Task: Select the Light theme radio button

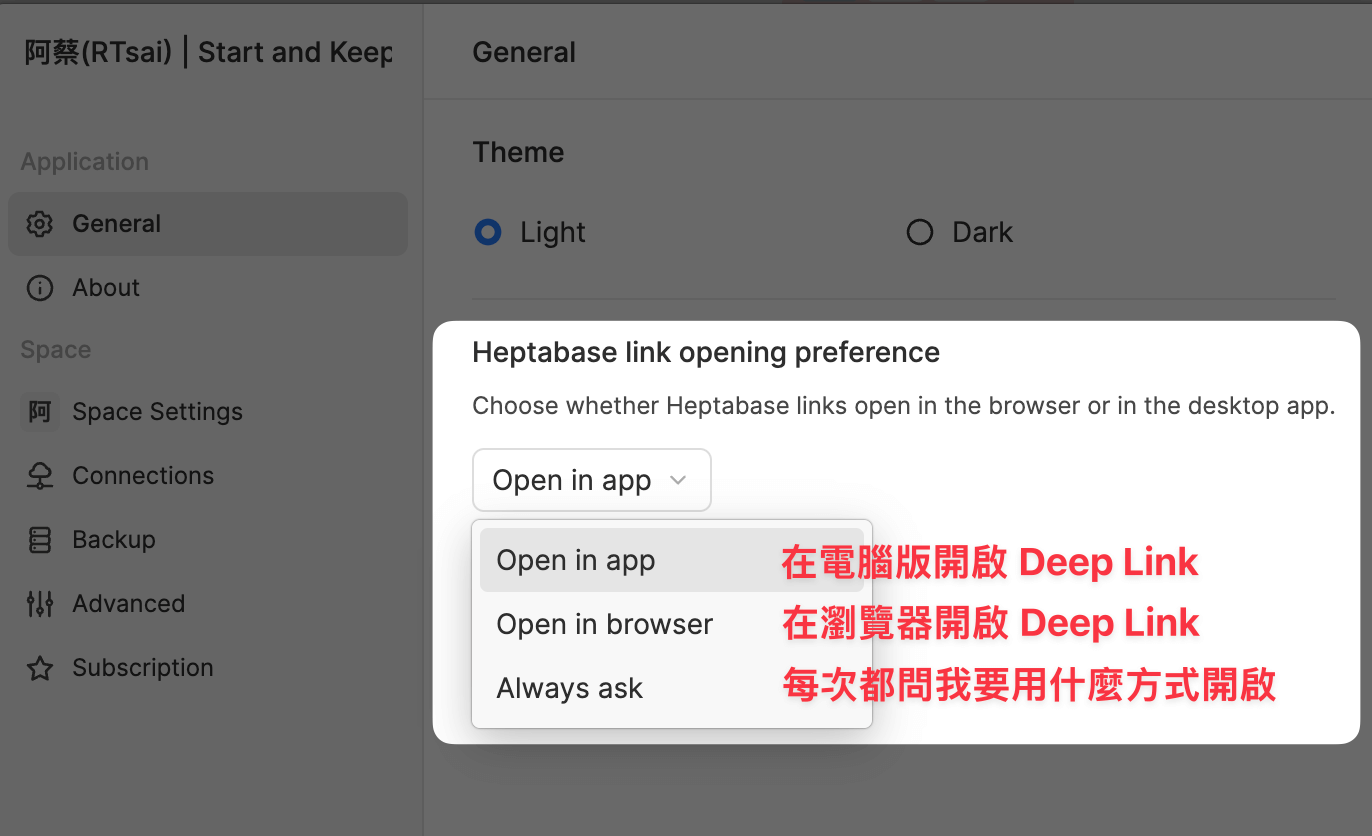Action: click(x=487, y=231)
